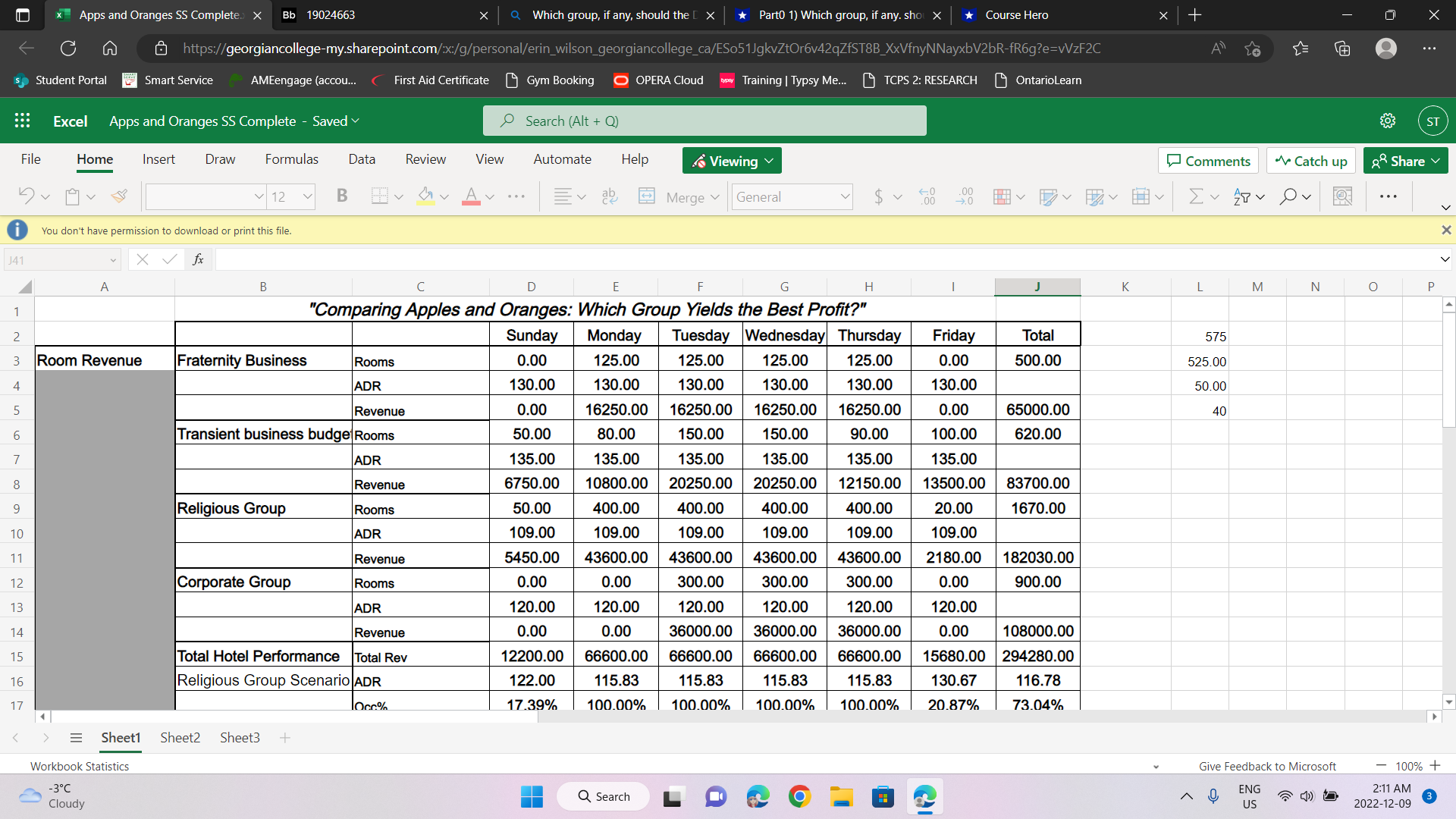Click the Comments button in ribbon
This screenshot has height=819, width=1456.
1207,160
